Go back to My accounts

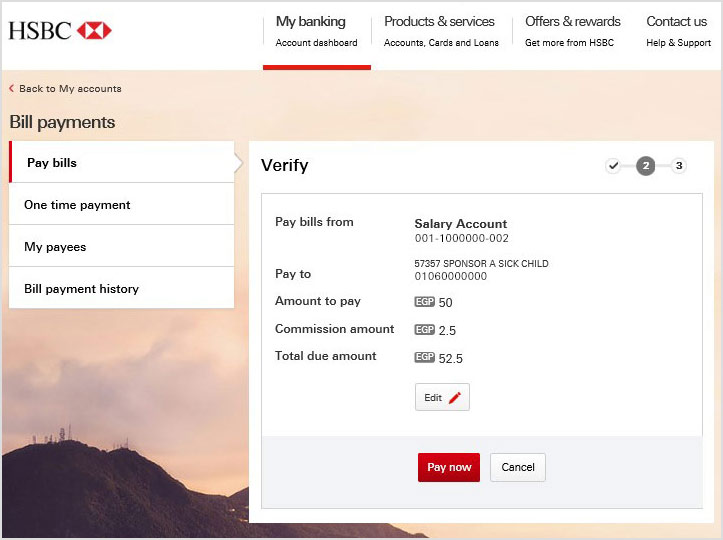pyautogui.click(x=65, y=89)
